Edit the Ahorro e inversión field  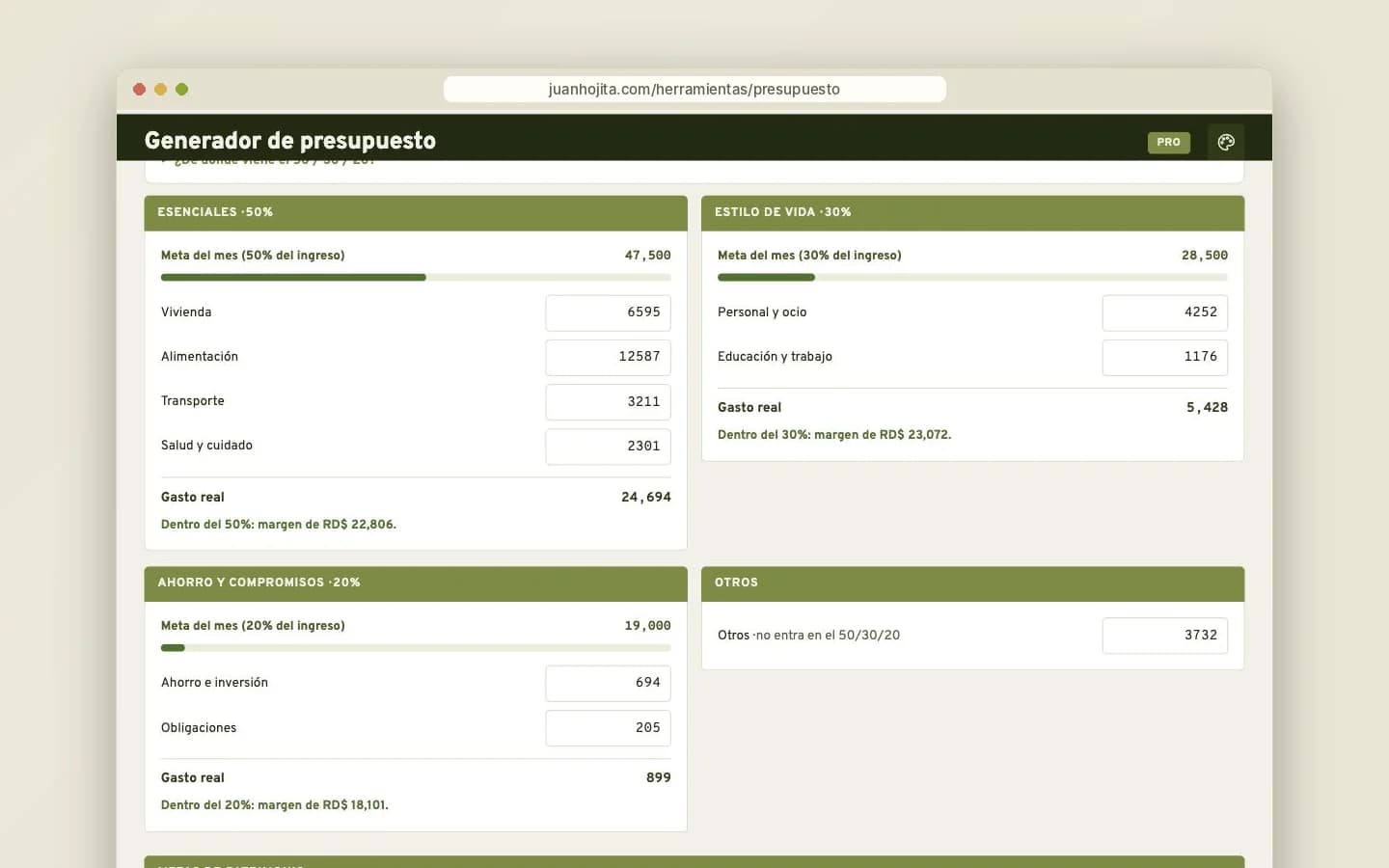click(x=608, y=683)
